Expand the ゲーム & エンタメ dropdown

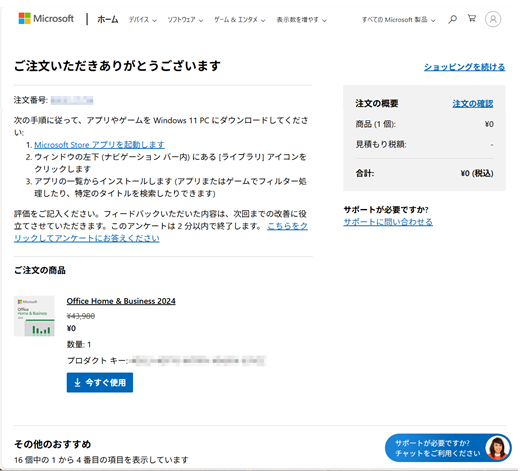click(239, 20)
